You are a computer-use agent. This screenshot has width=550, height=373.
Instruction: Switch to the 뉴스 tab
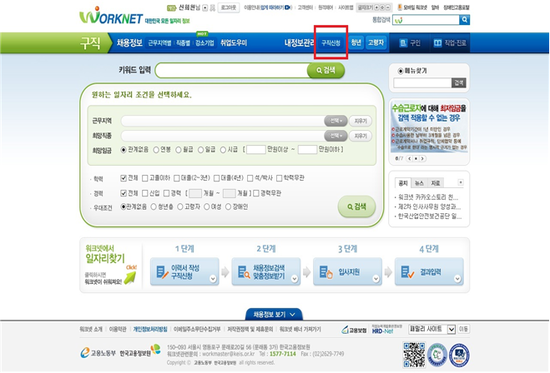click(x=419, y=183)
